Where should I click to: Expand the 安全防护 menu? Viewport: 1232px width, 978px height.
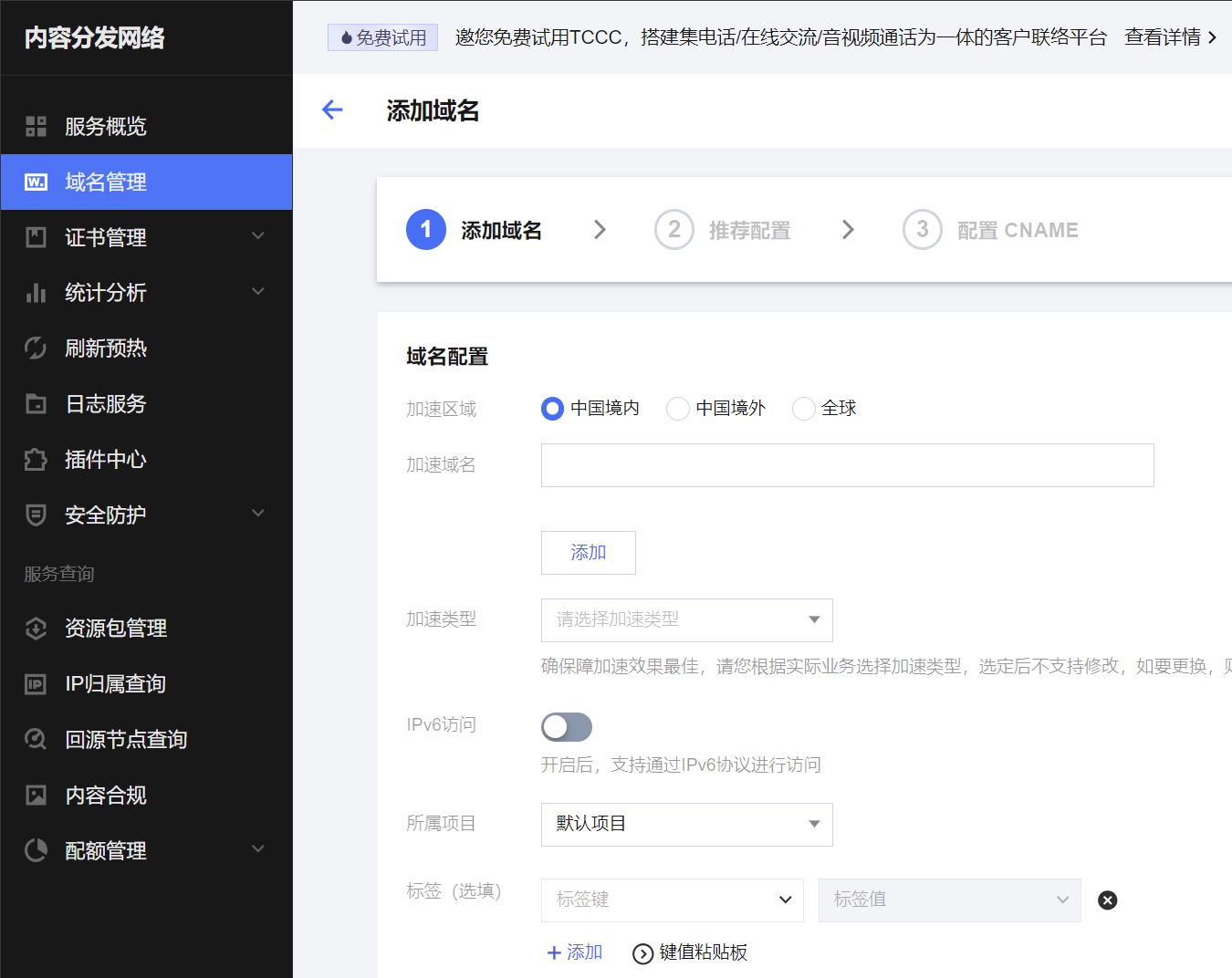pos(103,515)
